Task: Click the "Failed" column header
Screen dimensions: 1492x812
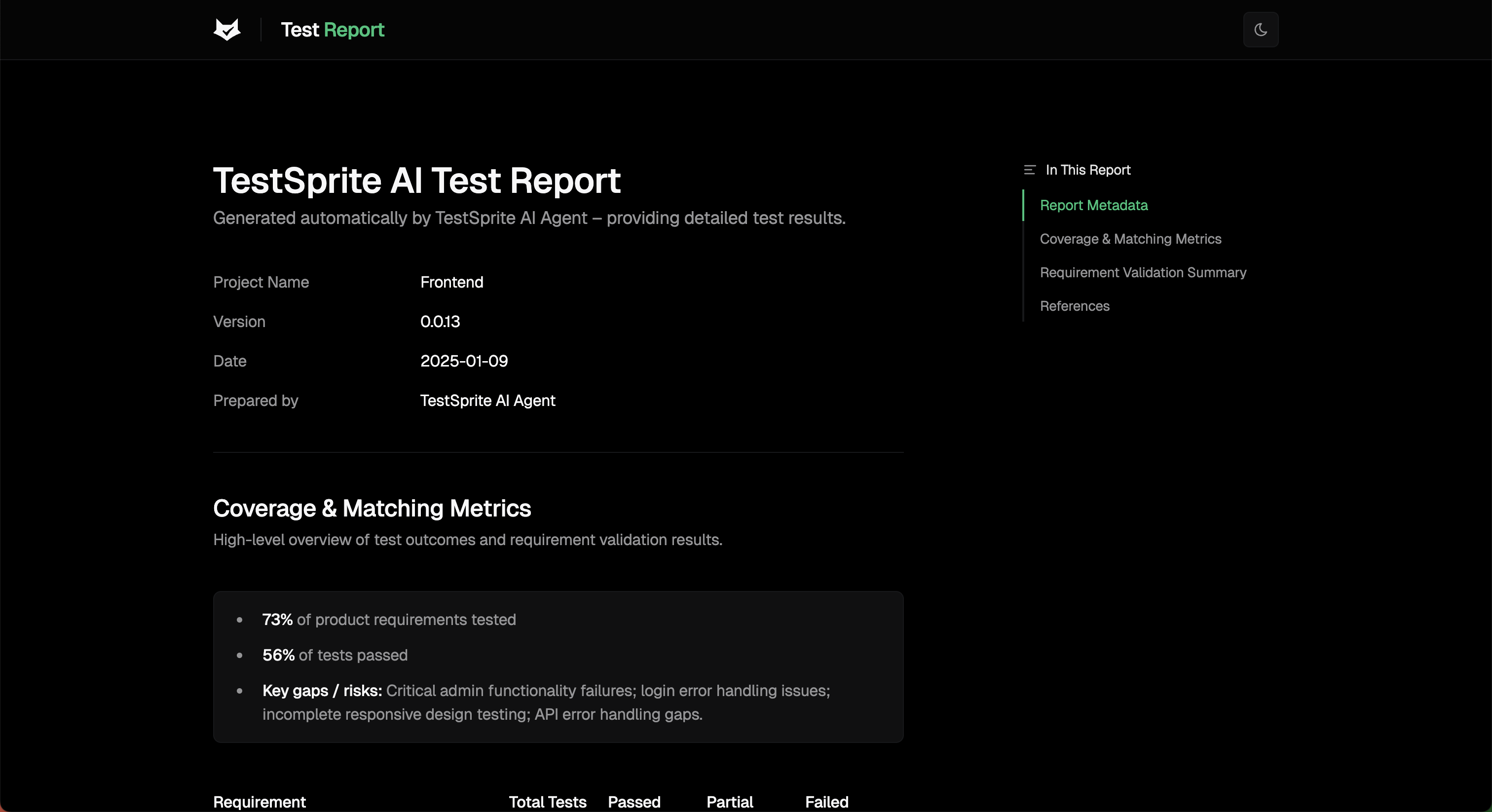Action: click(826, 802)
